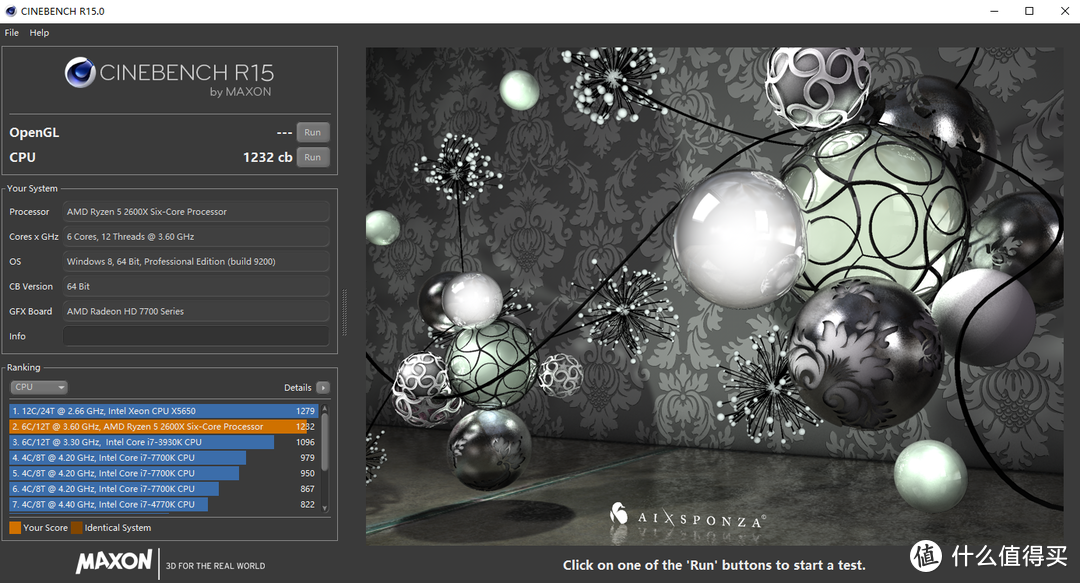Select the Intel Core i7-4770K ranking row
1080x583 pixels.
click(x=164, y=504)
